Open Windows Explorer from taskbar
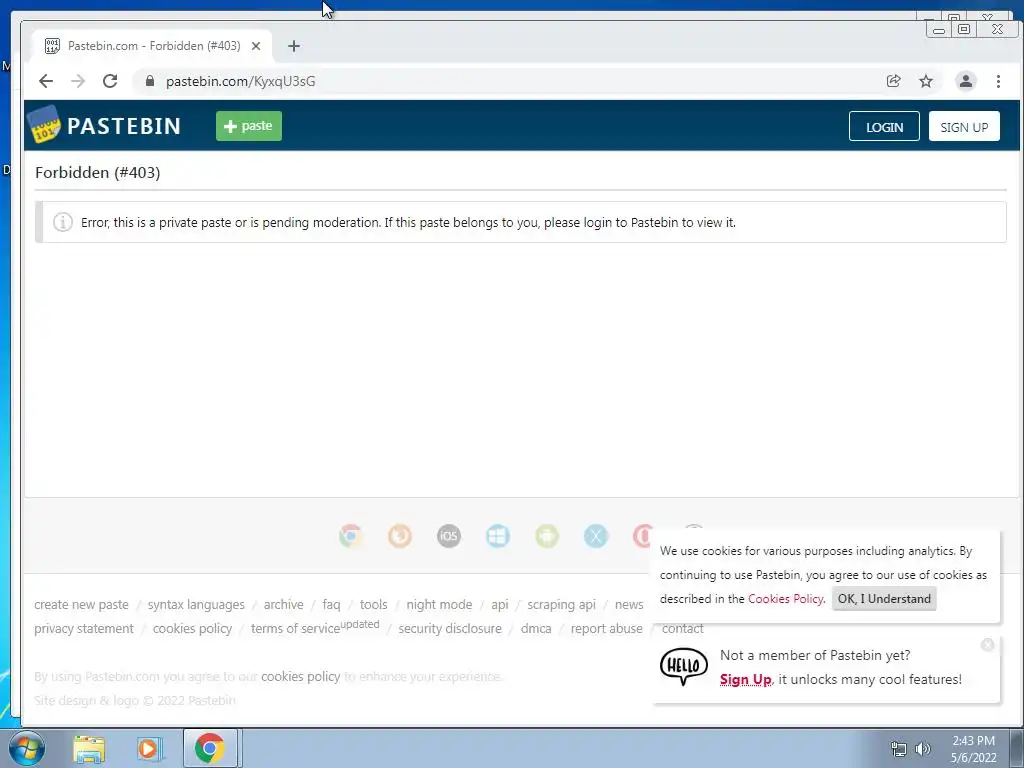1024x768 pixels. coord(89,749)
